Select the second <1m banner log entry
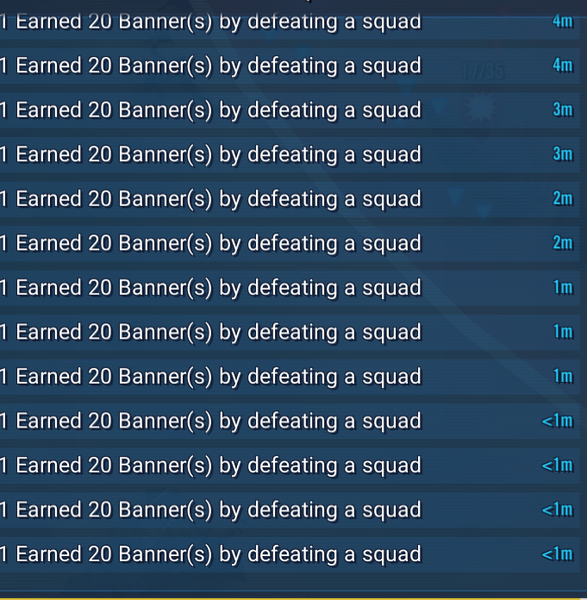Screen dimensions: 587x600 click(290, 465)
